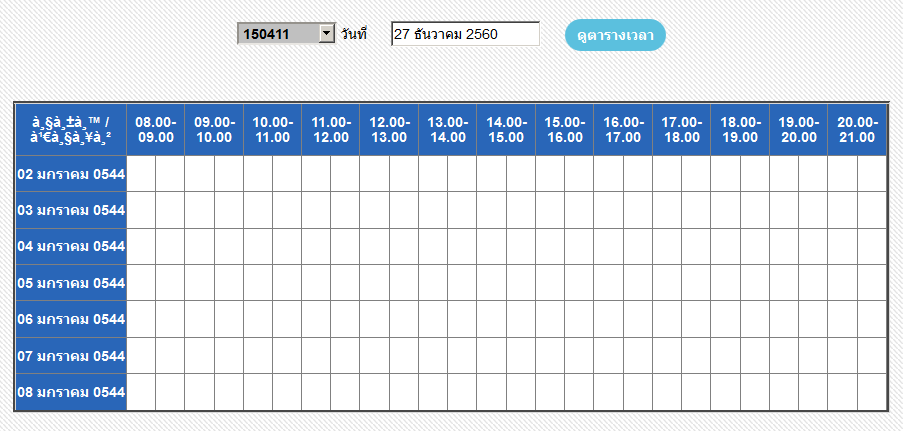Click last 20.00-21.00 cell on 08 มกราคม row

click(x=872, y=392)
